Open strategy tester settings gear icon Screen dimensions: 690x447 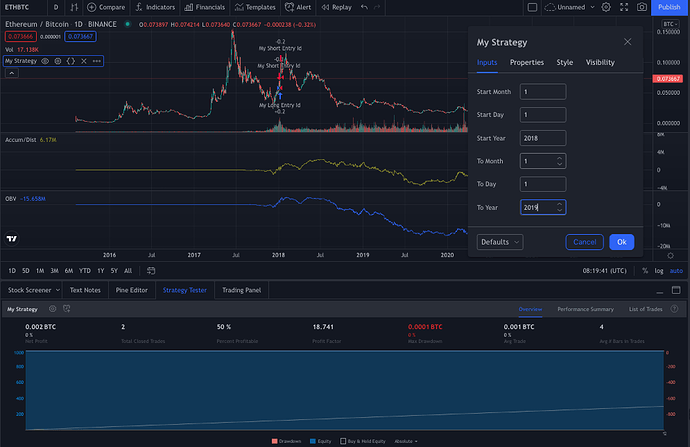click(52, 309)
